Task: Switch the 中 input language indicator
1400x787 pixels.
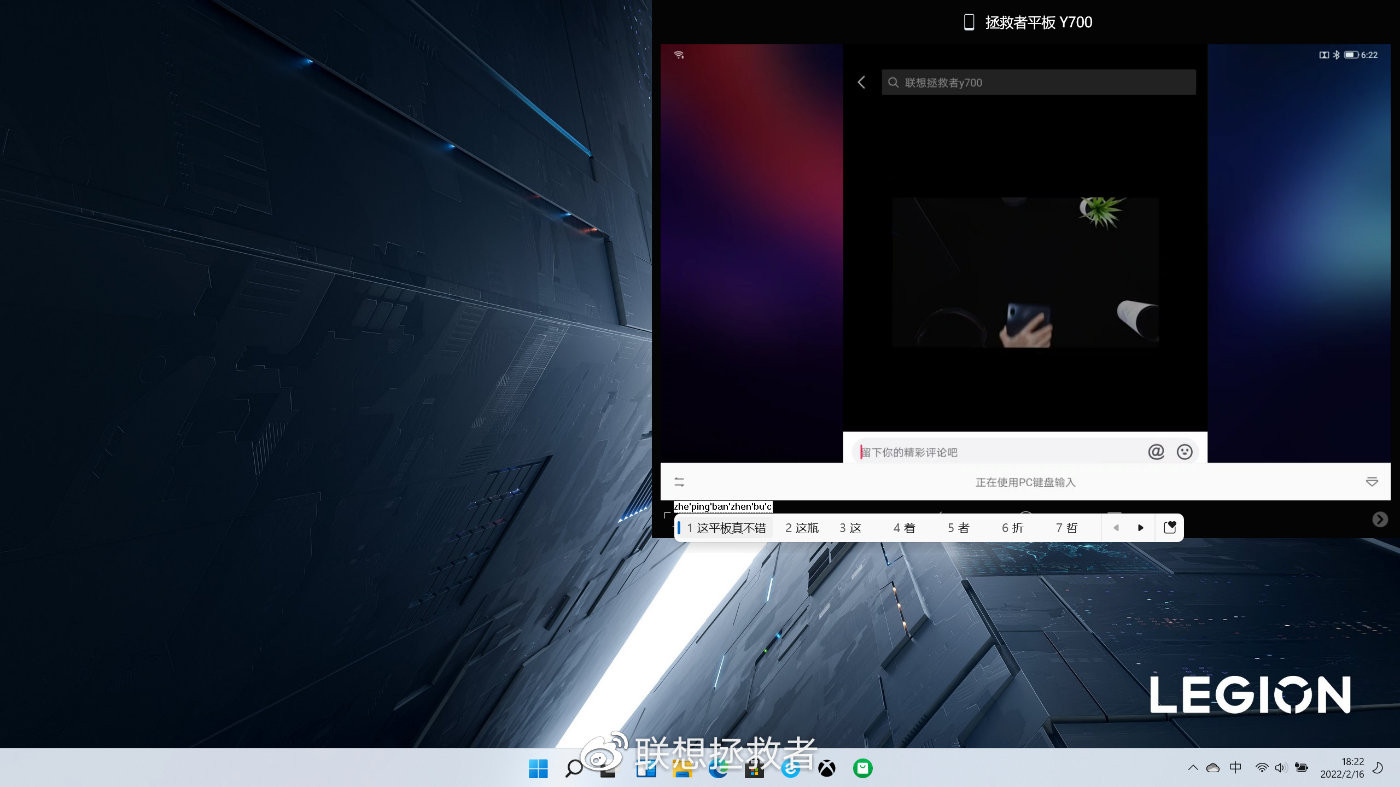Action: pyautogui.click(x=1236, y=768)
